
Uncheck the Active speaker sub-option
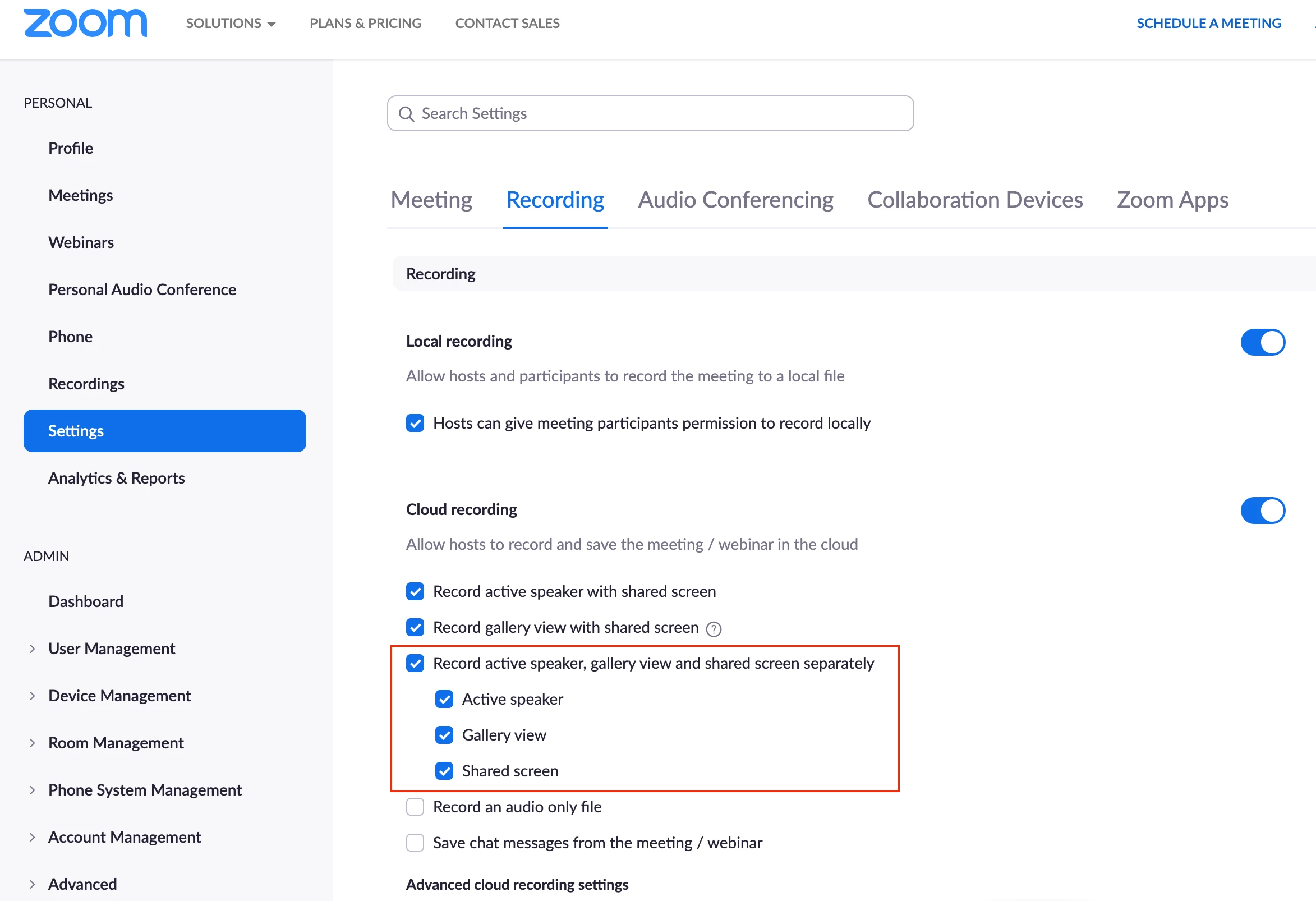(x=444, y=699)
